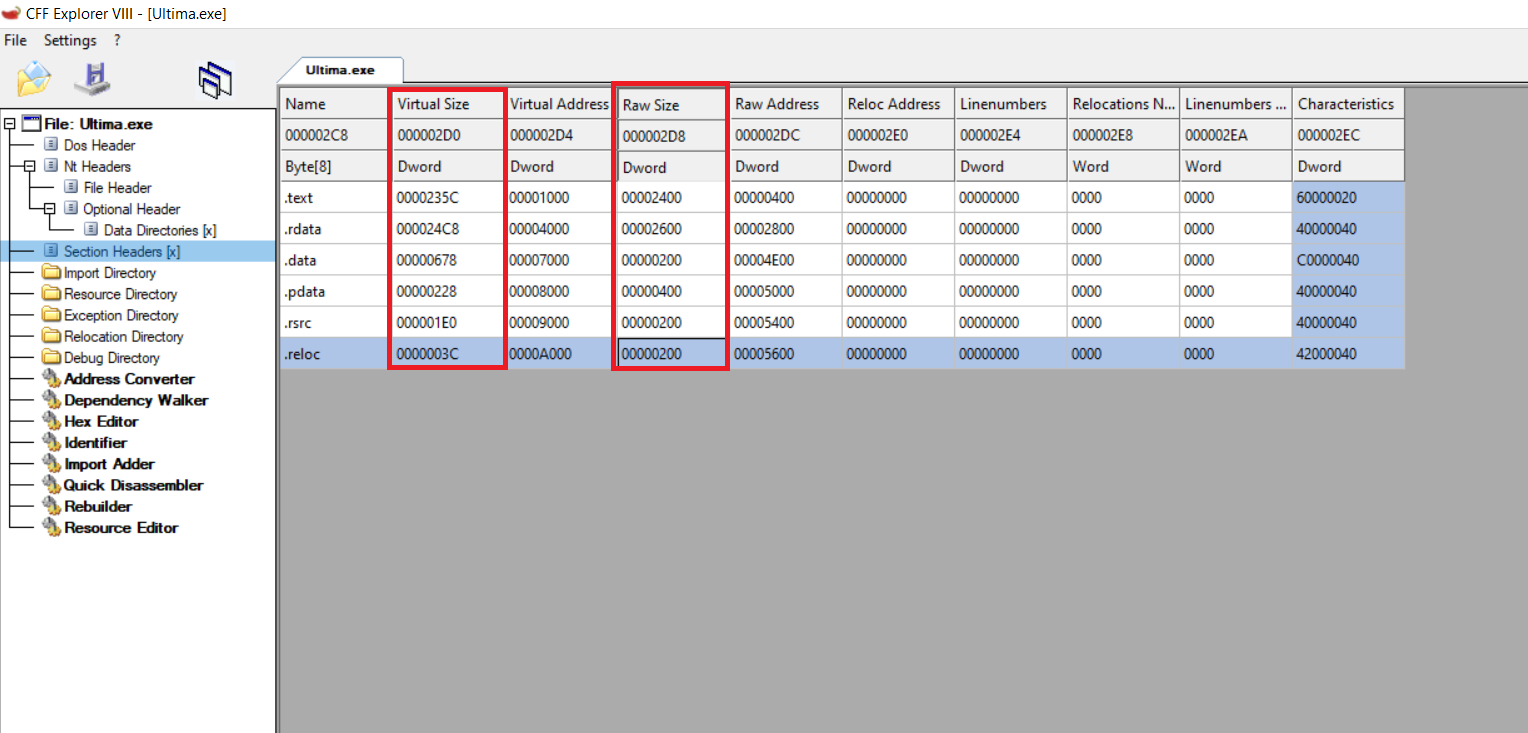This screenshot has height=733, width=1528.
Task: Click the File: Ultima.exe root icon
Action: [x=31, y=124]
